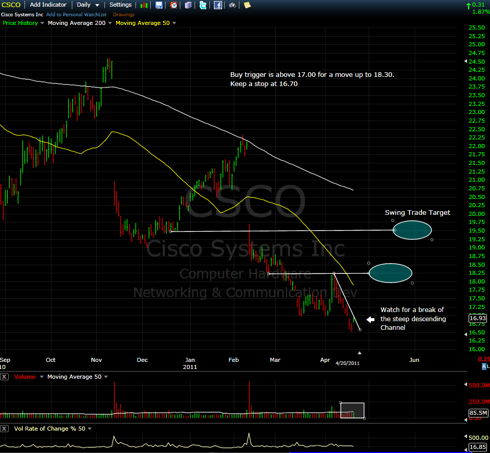Screen dimensions: 490x453
Task: Expand Price History dropdown arrow
Action: pyautogui.click(x=42, y=23)
